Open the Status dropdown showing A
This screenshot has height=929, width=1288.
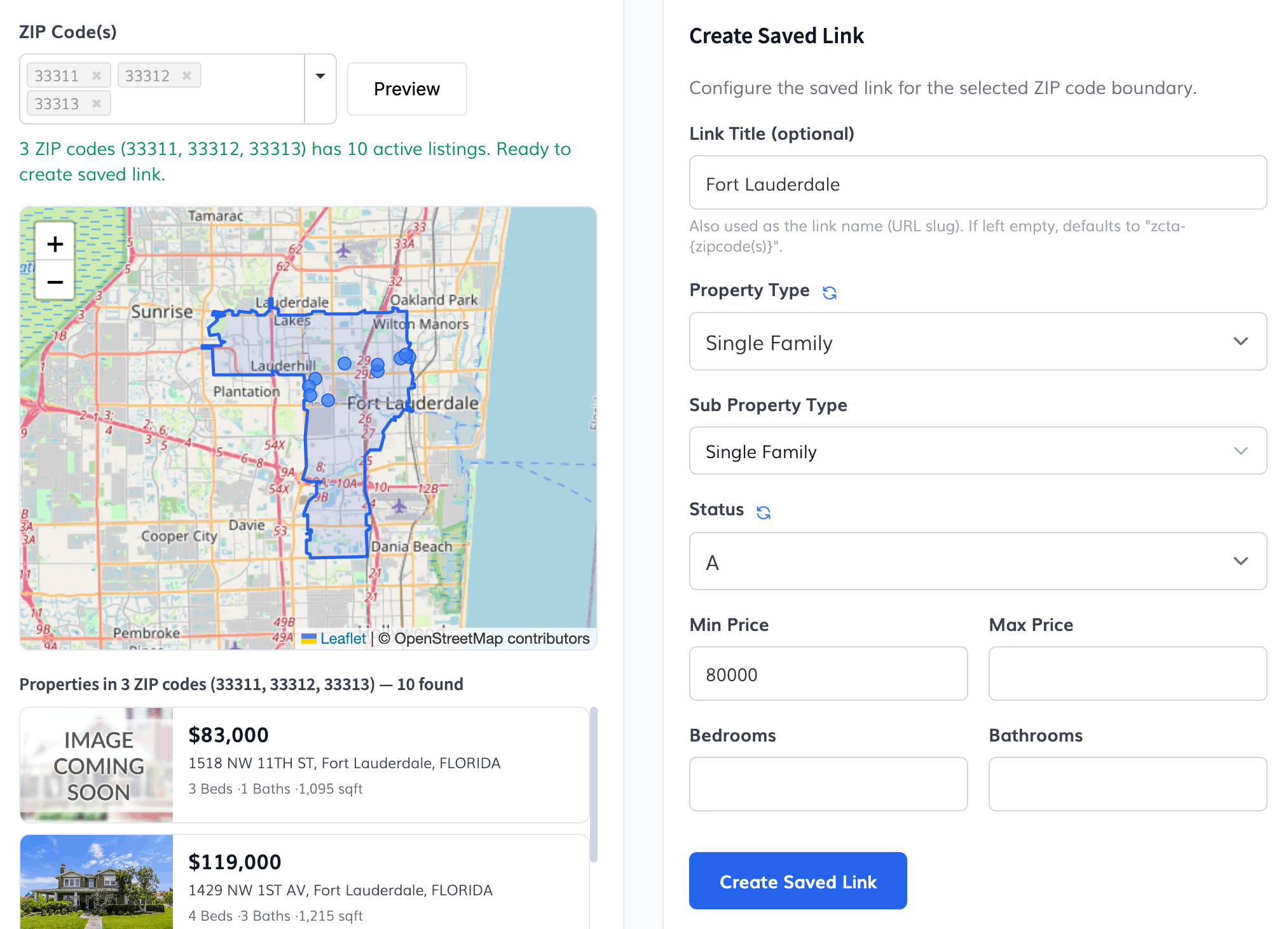978,561
